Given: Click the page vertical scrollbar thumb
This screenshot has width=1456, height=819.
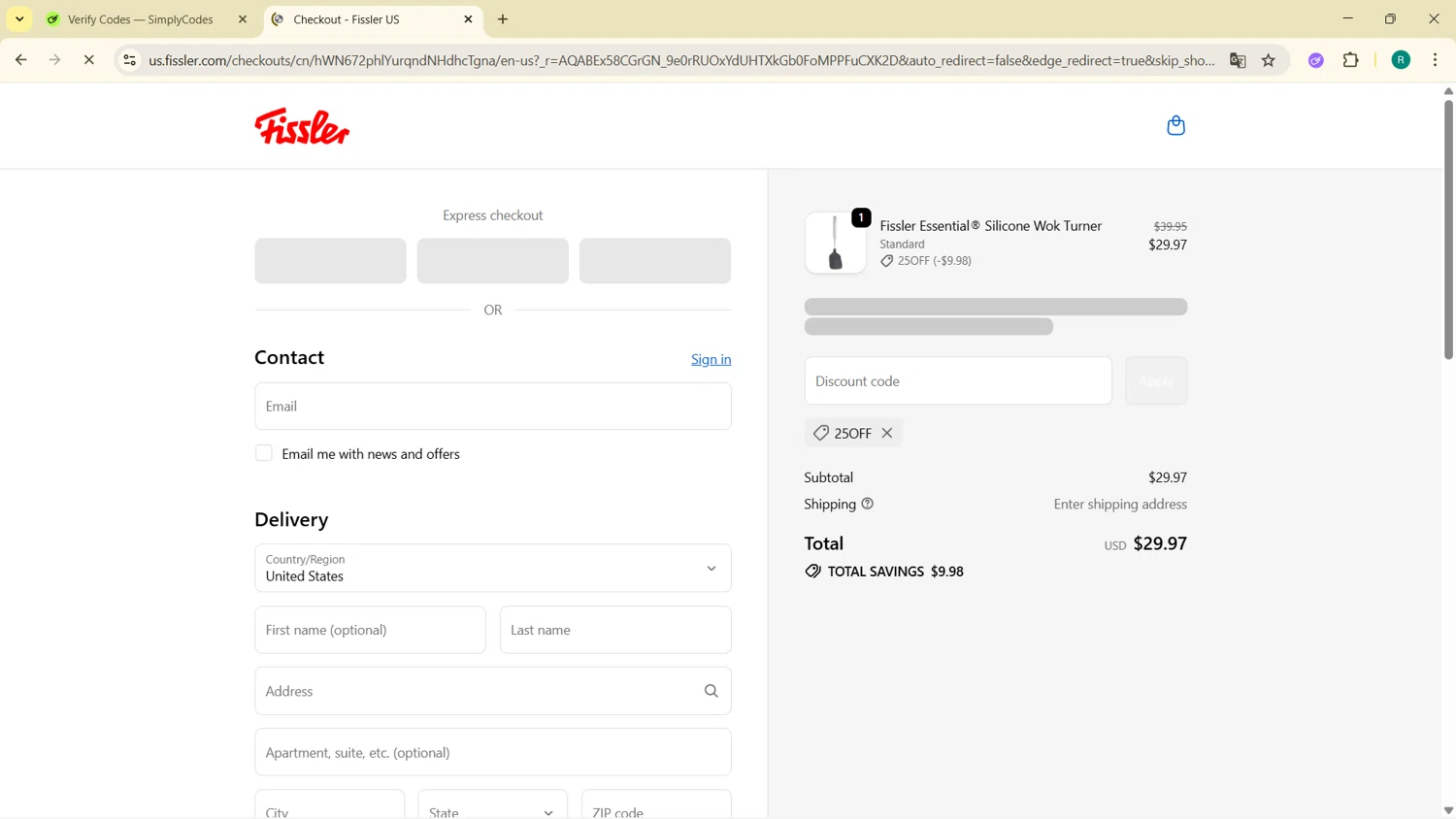Looking at the screenshot, I should pos(1448,228).
